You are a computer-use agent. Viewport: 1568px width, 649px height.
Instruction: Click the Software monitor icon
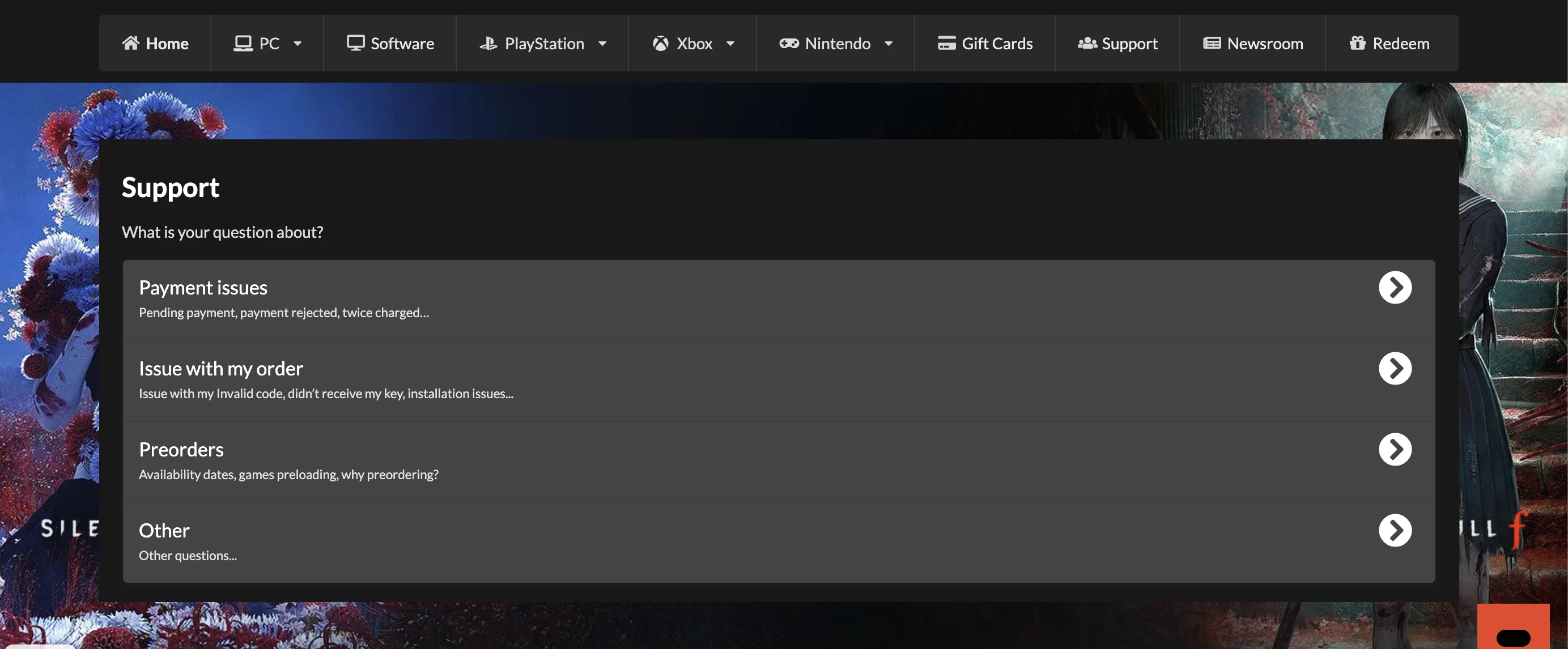tap(355, 42)
